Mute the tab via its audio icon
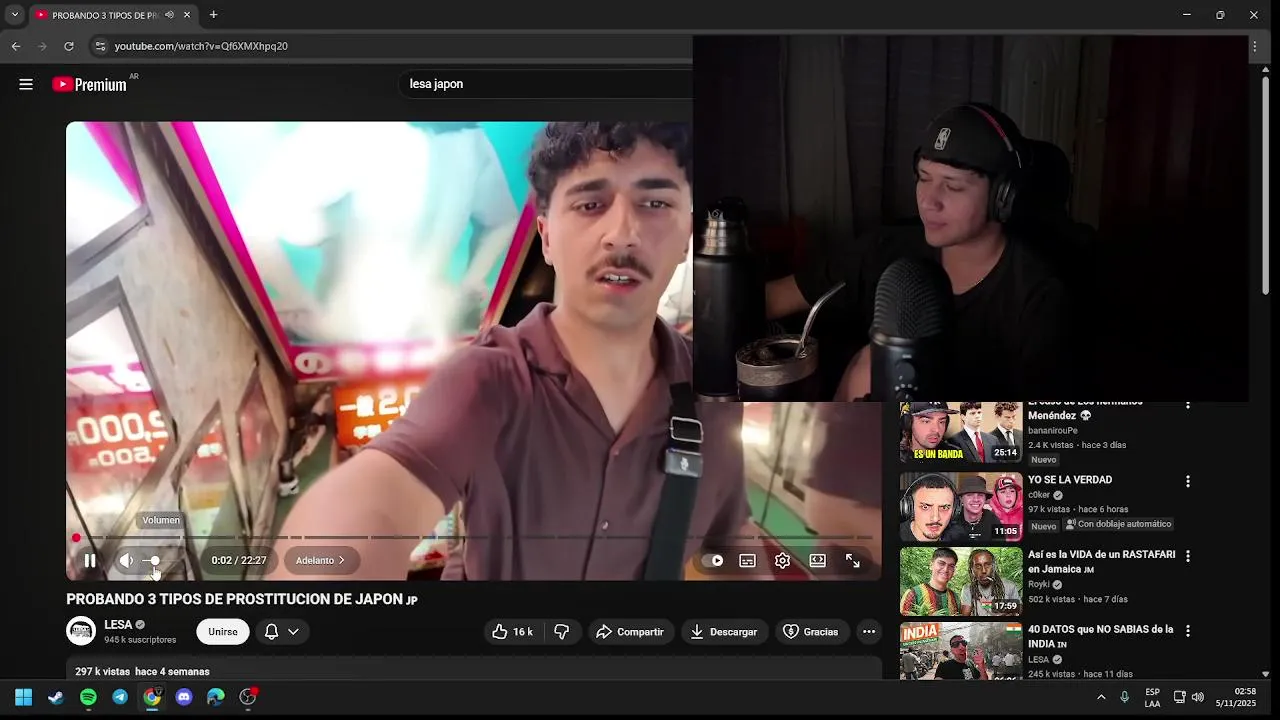The width and height of the screenshot is (1280, 720). click(169, 15)
